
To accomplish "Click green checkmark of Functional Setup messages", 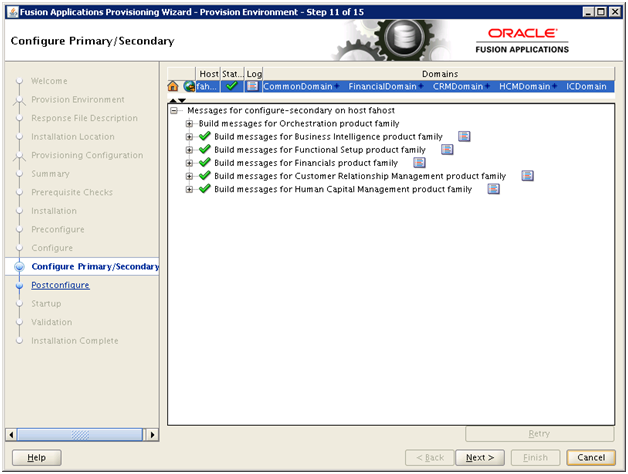I will (205, 149).
